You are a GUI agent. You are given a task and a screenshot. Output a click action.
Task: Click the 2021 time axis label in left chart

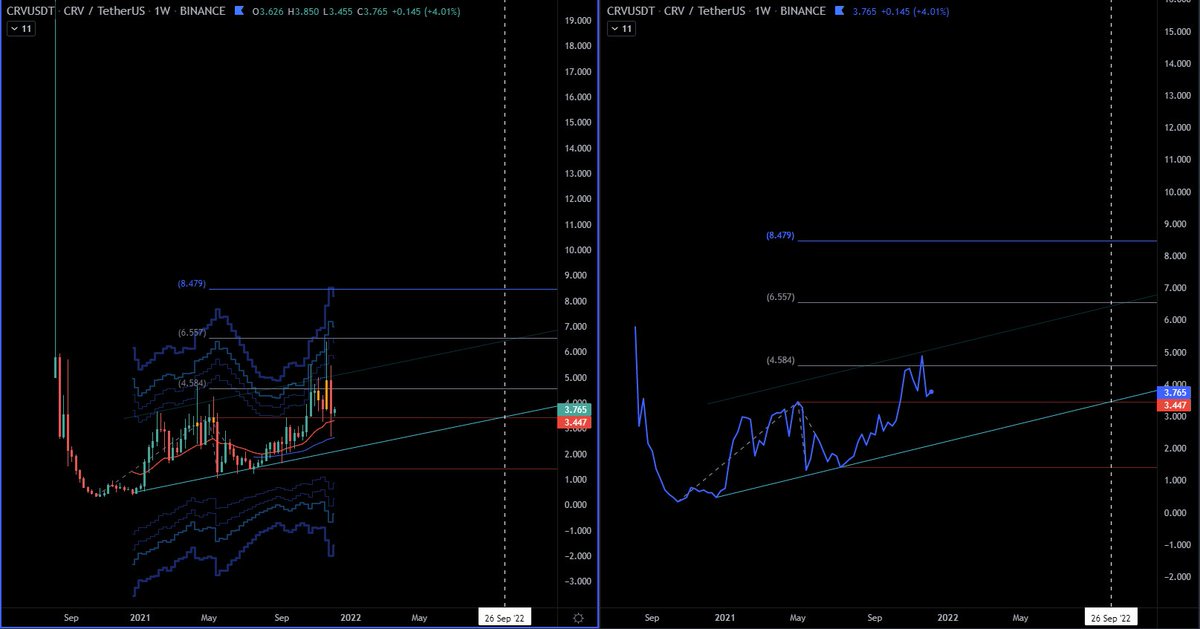pyautogui.click(x=139, y=618)
